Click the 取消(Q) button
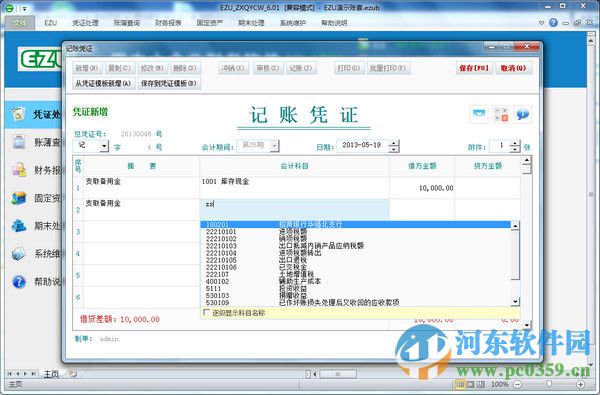The width and height of the screenshot is (600, 395). pyautogui.click(x=513, y=68)
